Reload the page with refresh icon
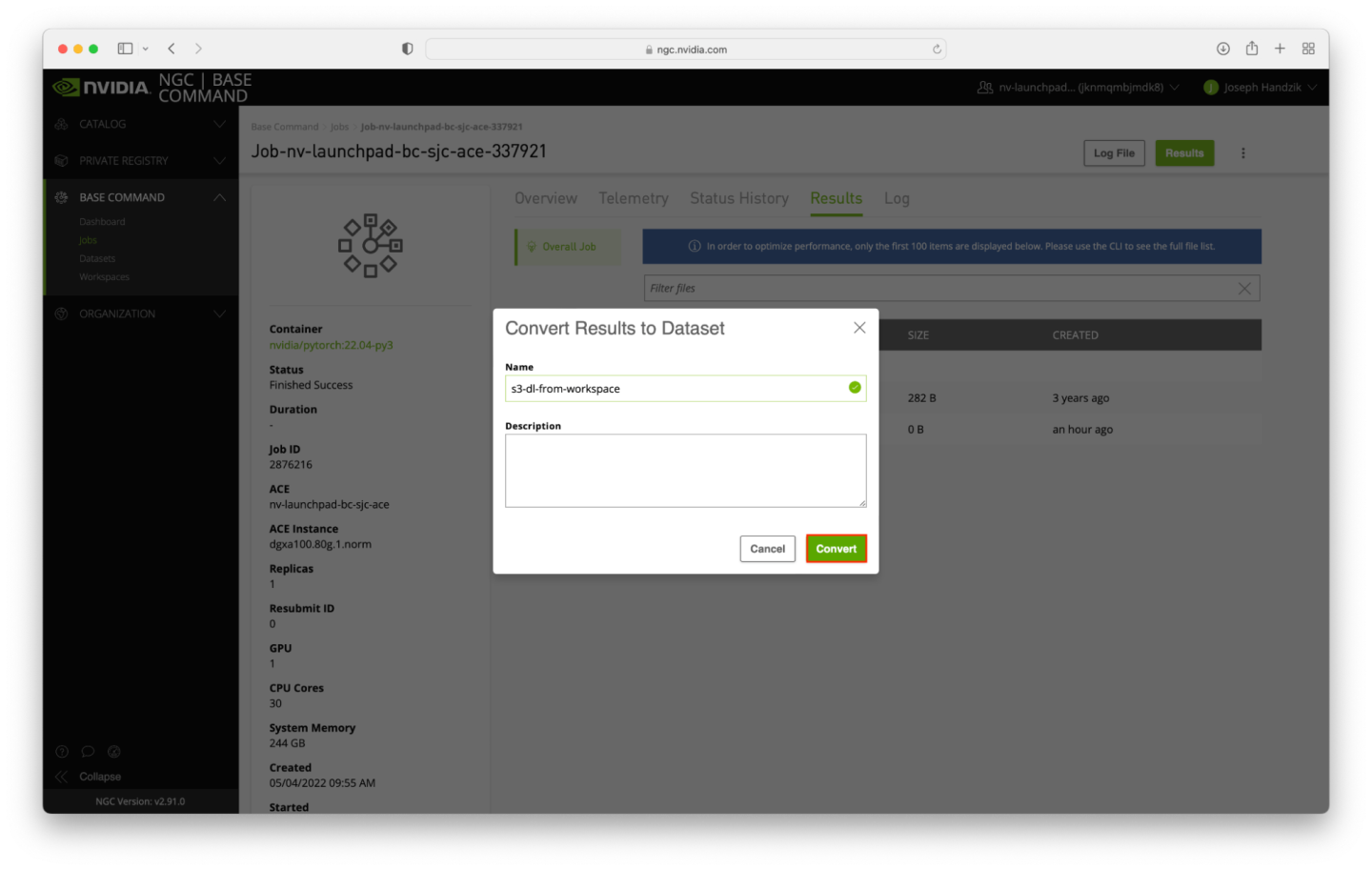The width and height of the screenshot is (1372, 870). pyautogui.click(x=937, y=50)
